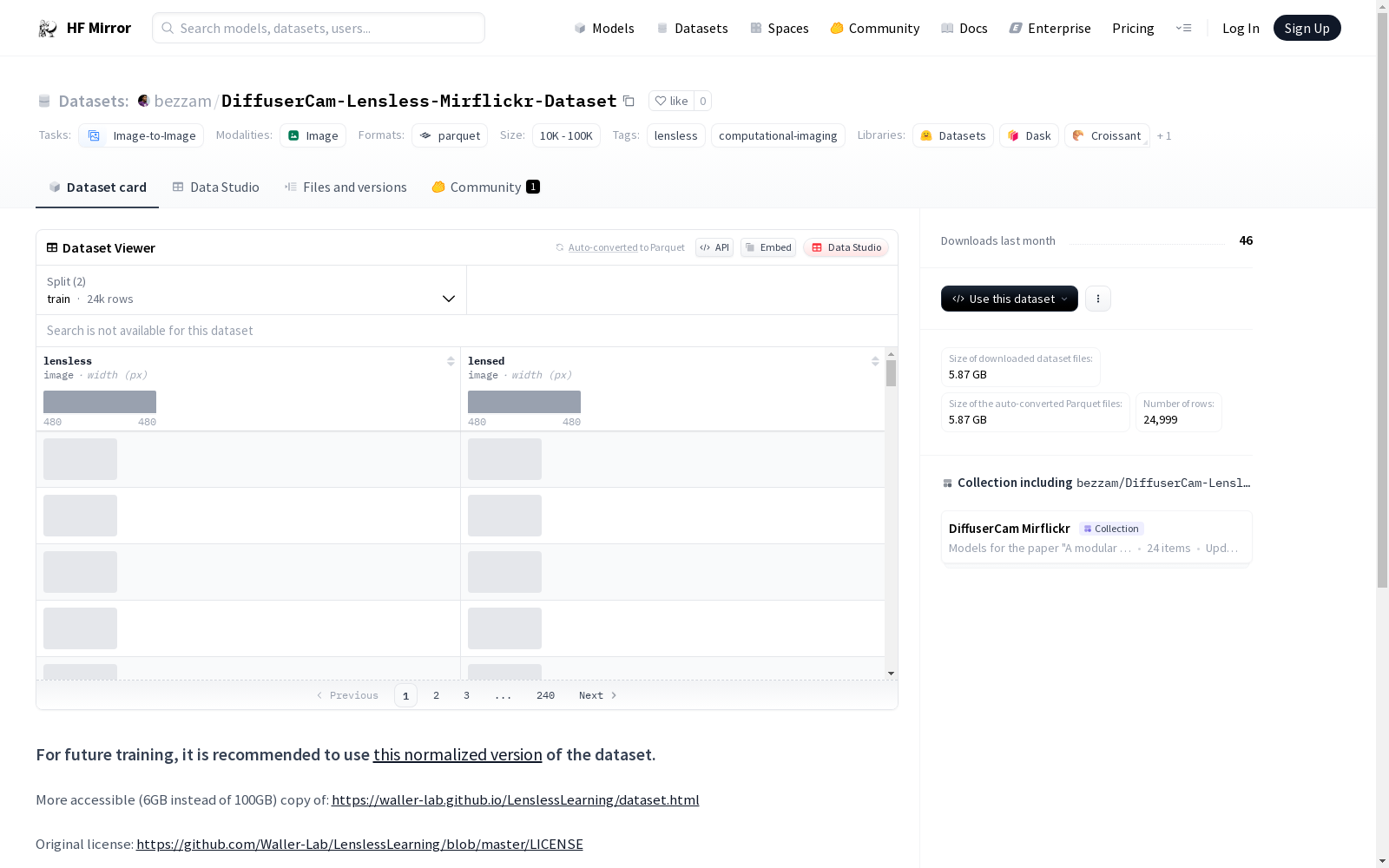Open the original LICENSE GitHub link
The image size is (1389, 868).
pos(359,844)
